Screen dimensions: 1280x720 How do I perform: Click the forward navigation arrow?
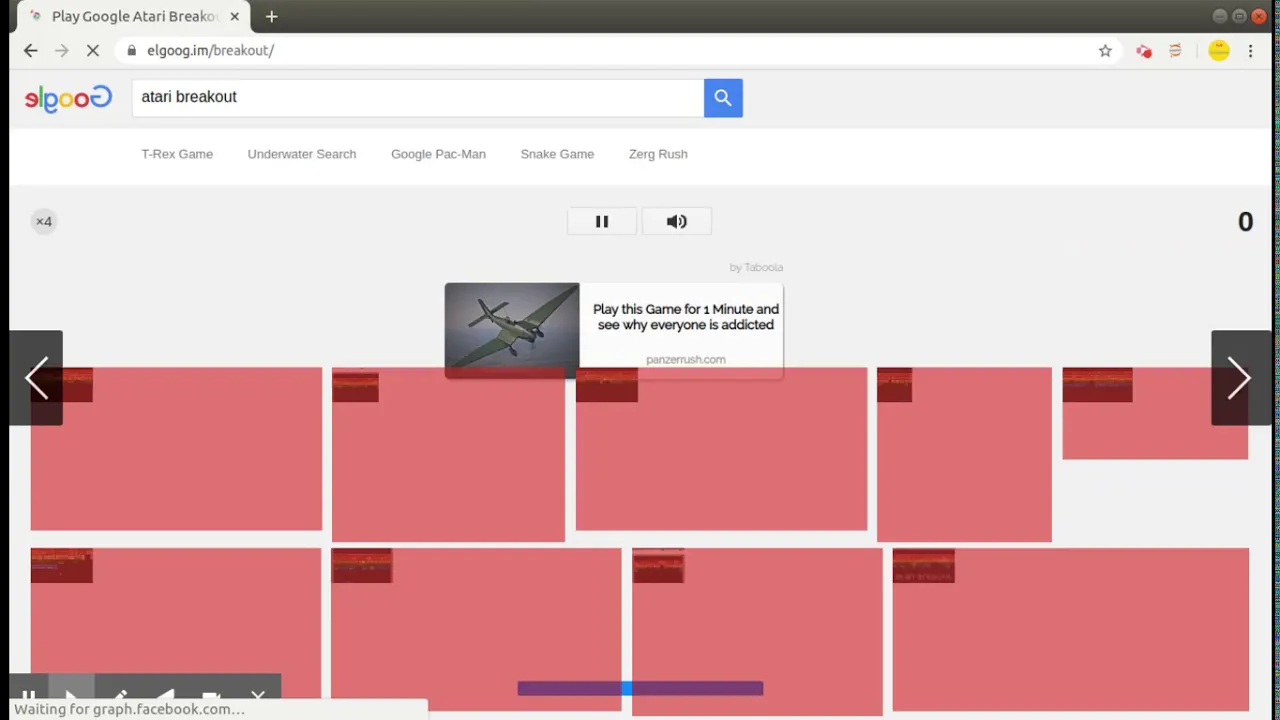pyautogui.click(x=62, y=50)
